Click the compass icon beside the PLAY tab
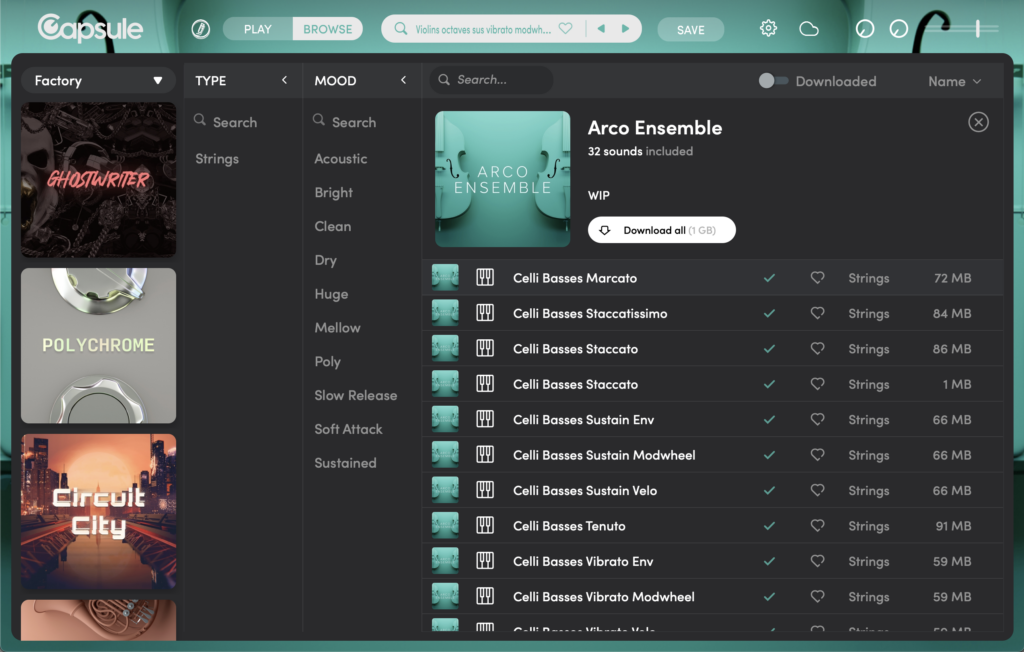The height and width of the screenshot is (652, 1024). (200, 29)
